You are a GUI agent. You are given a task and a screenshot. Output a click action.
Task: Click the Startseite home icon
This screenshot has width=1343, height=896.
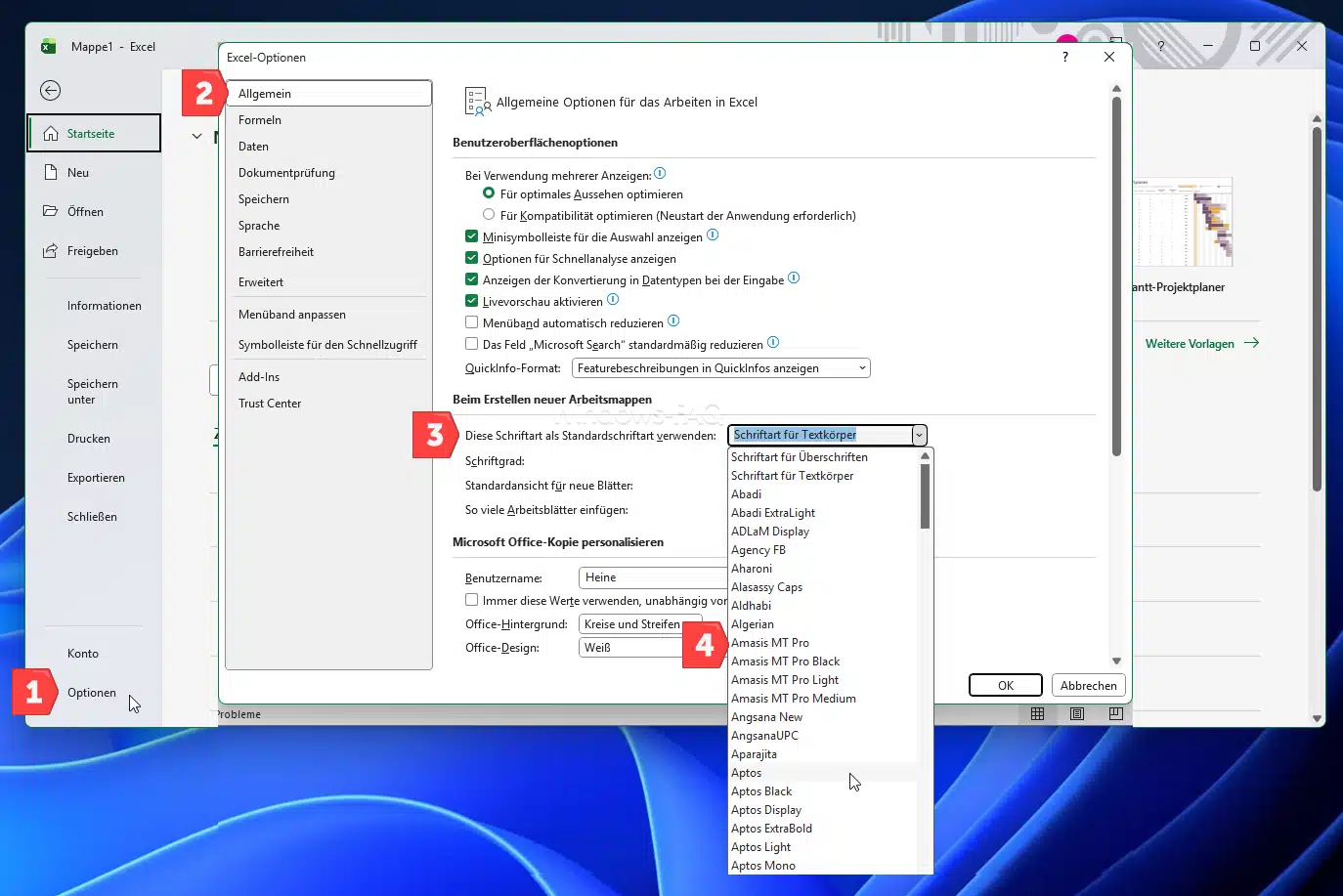click(51, 134)
